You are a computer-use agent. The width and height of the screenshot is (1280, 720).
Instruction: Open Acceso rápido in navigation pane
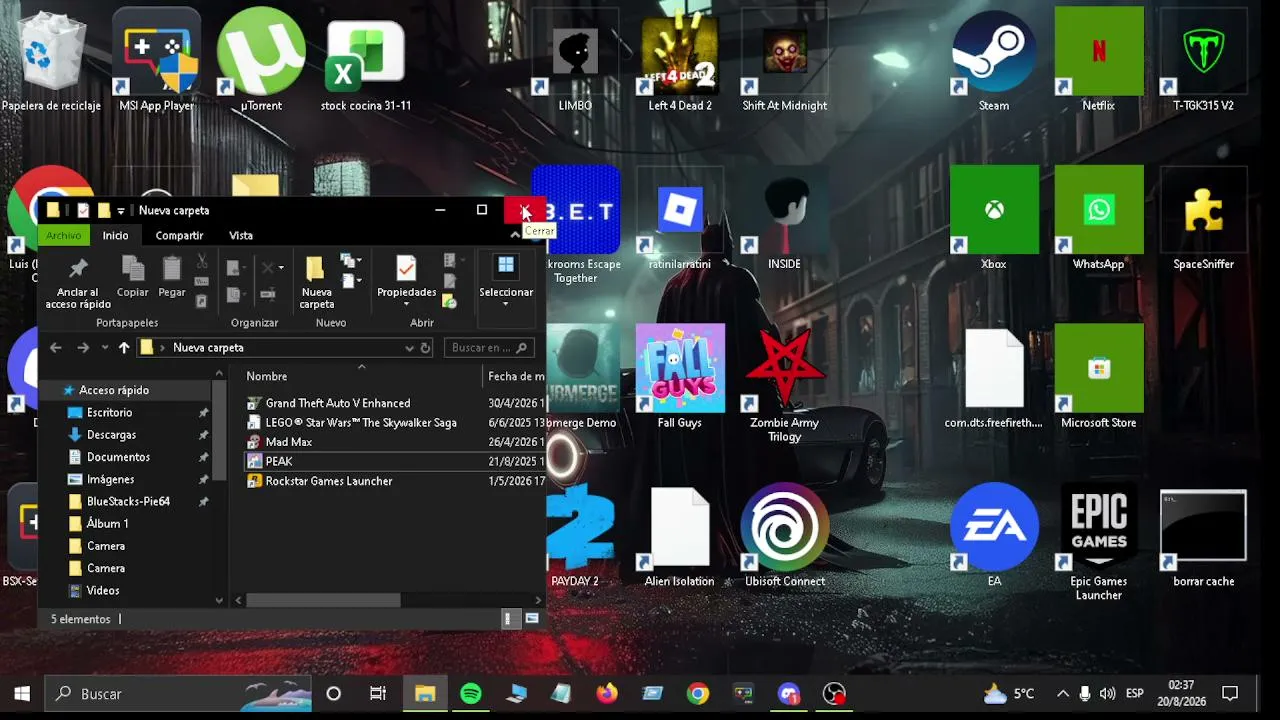click(x=114, y=390)
